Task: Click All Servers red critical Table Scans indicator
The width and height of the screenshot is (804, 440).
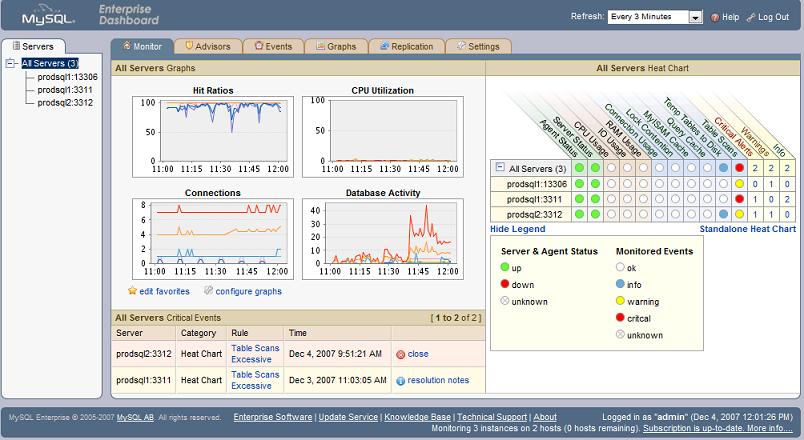Action: click(739, 168)
